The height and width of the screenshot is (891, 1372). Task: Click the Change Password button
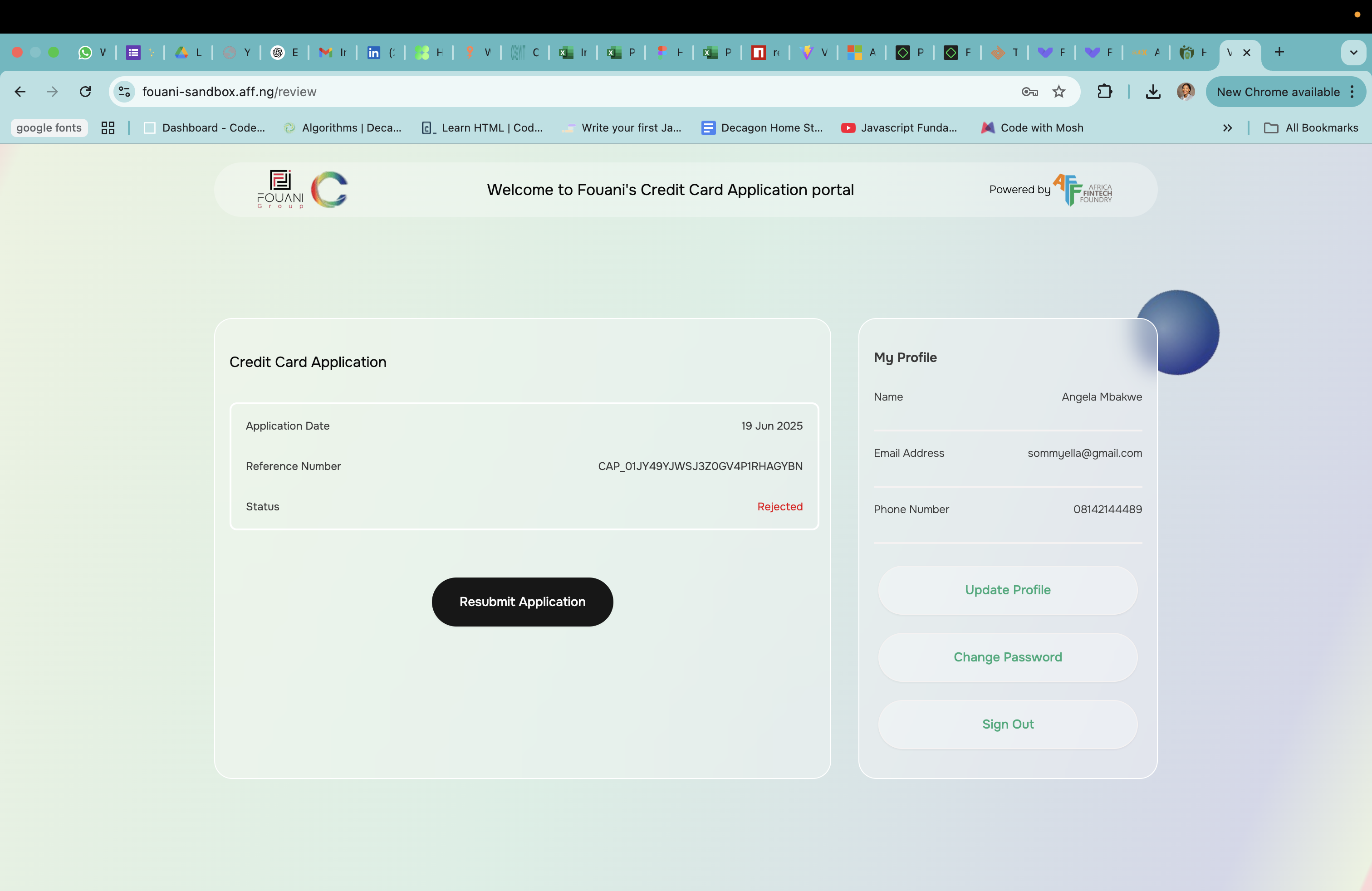pos(1008,657)
